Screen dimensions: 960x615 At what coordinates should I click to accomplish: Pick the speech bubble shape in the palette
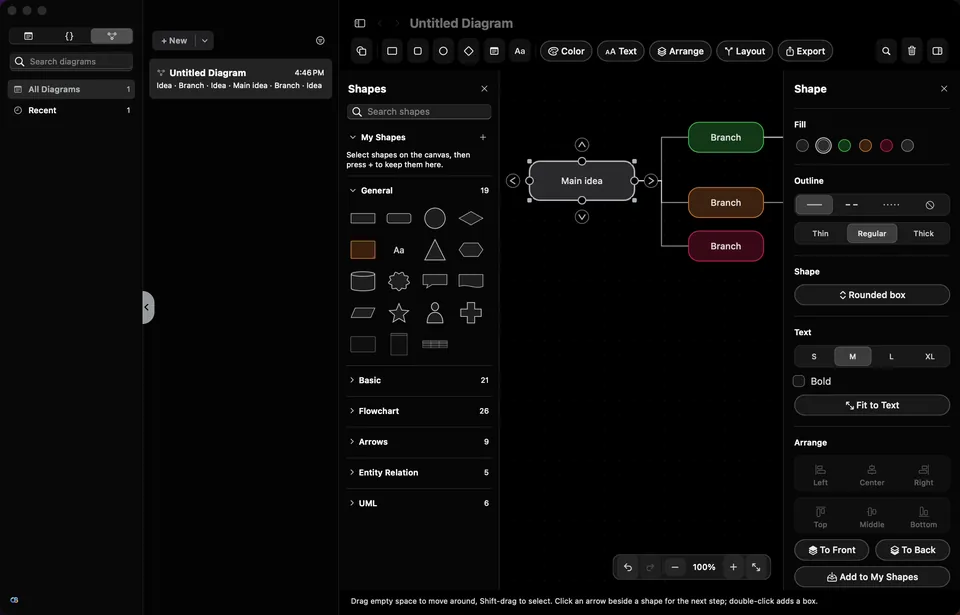(x=435, y=281)
